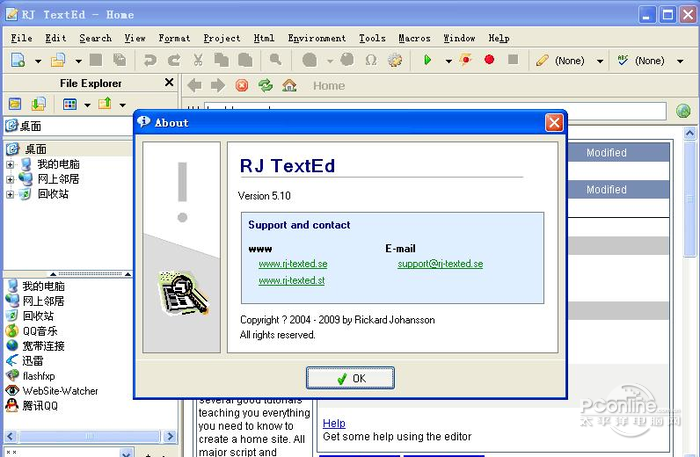This screenshot has height=457, width=700.
Task: Open the www.rj-texted.se link
Action: [293, 264]
